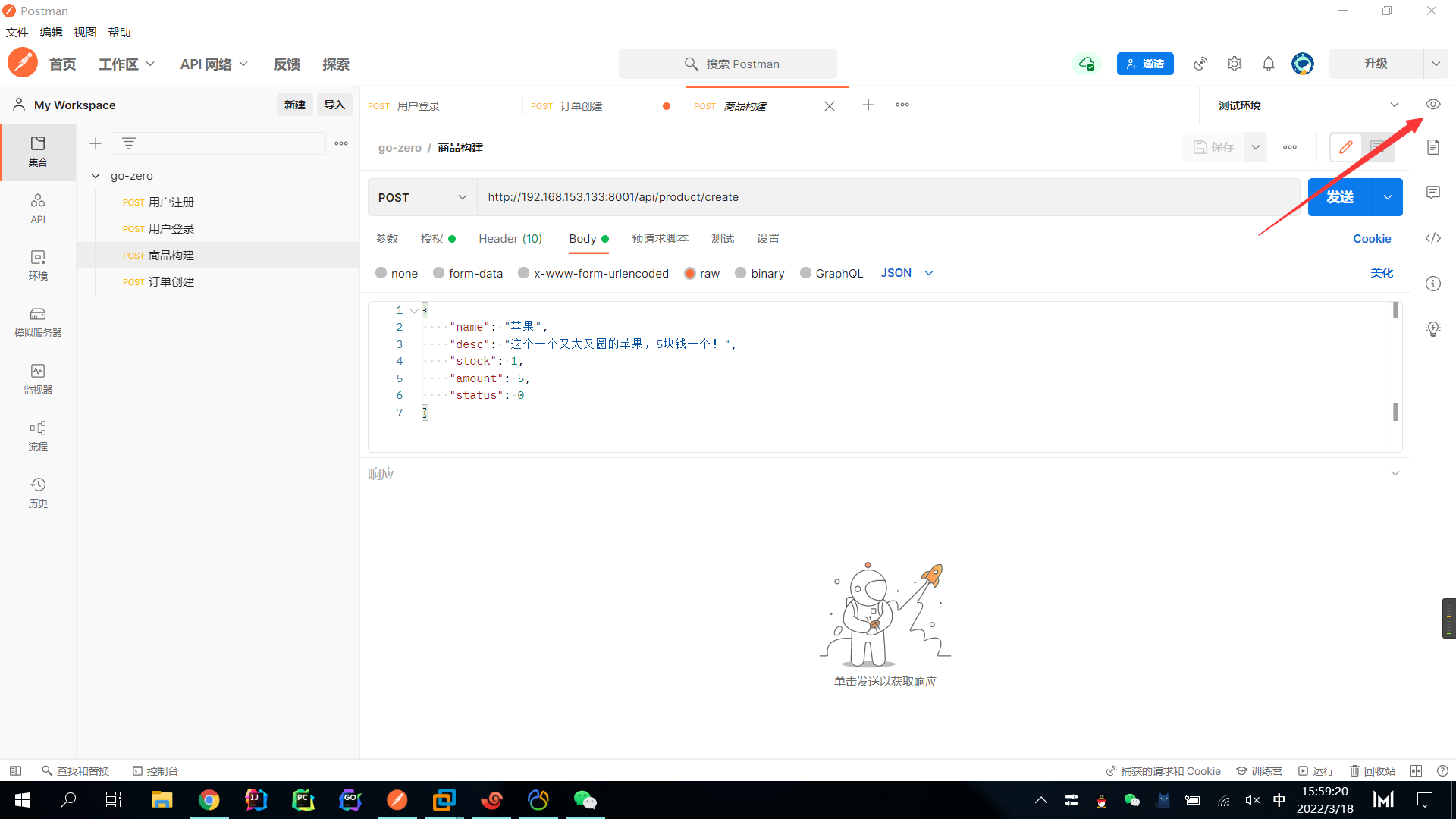The image size is (1456, 819).
Task: Switch to the Header (10) tab
Action: pos(510,239)
